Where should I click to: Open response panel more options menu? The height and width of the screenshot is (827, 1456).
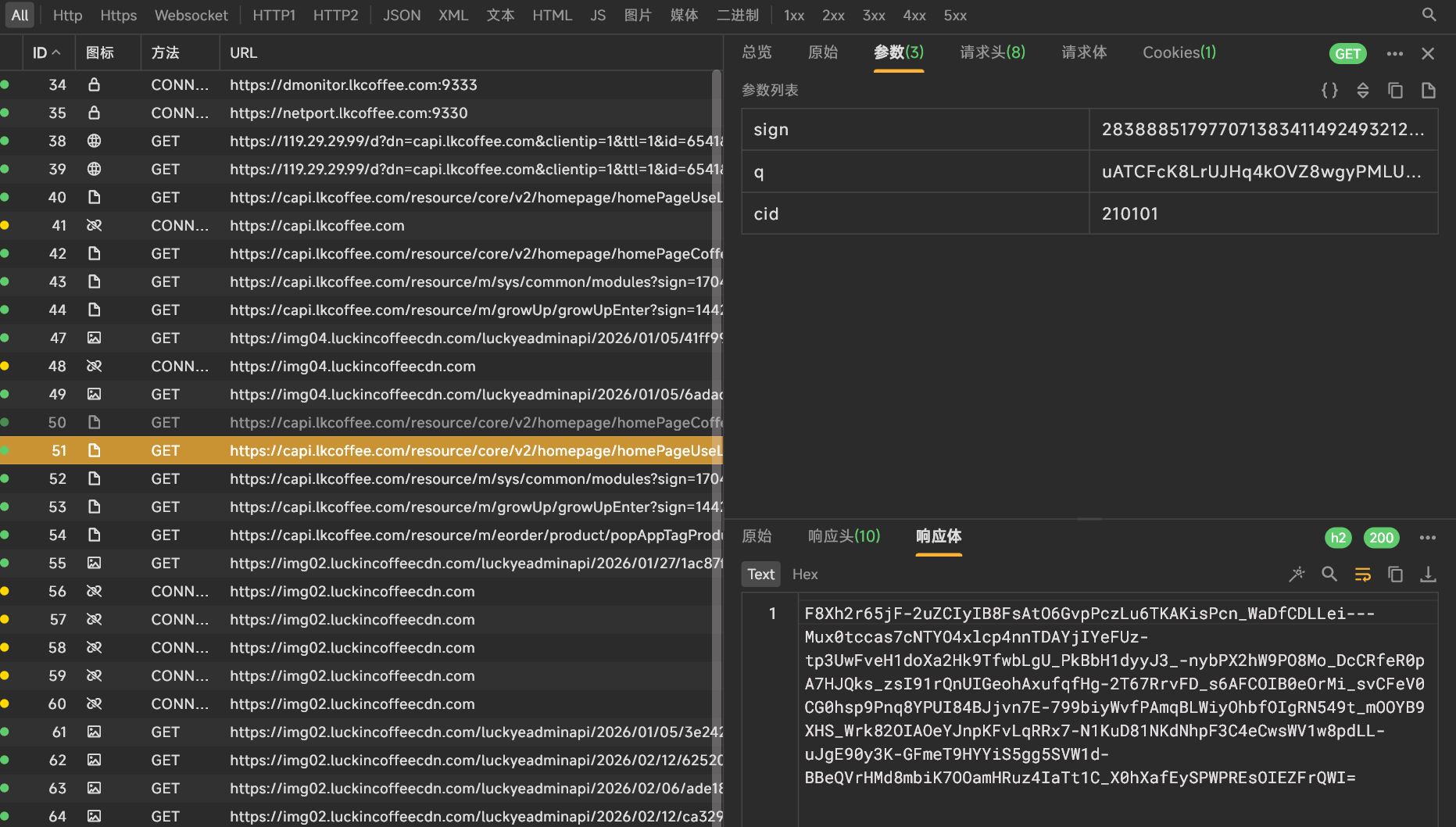pos(1427,538)
